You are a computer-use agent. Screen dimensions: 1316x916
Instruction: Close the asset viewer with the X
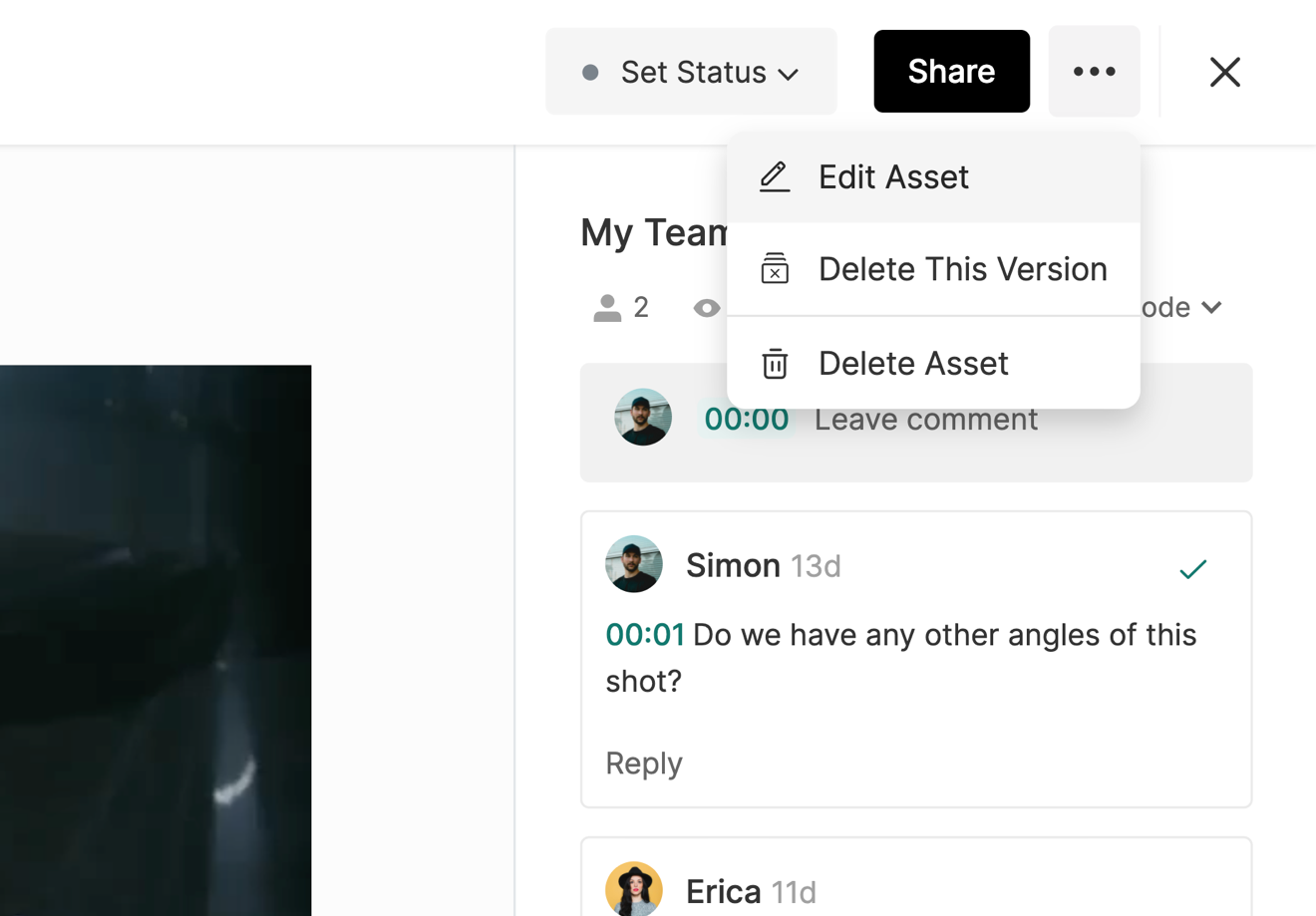click(1224, 72)
